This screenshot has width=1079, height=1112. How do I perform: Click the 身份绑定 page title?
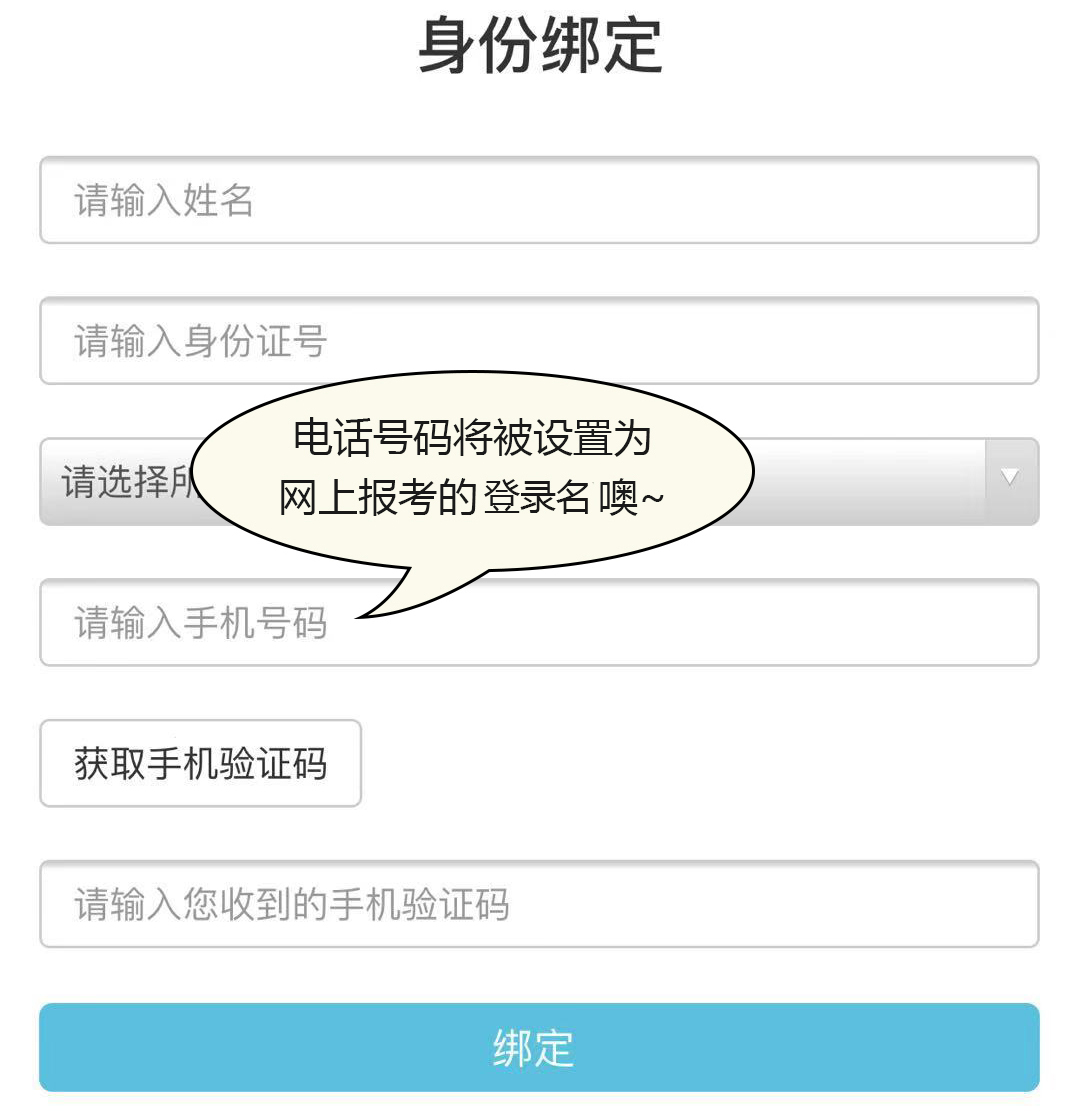(539, 47)
